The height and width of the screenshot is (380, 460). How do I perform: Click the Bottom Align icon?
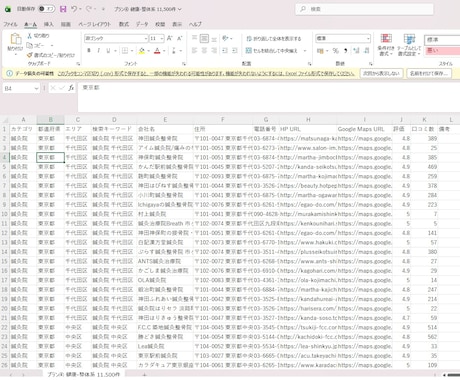pos(214,38)
